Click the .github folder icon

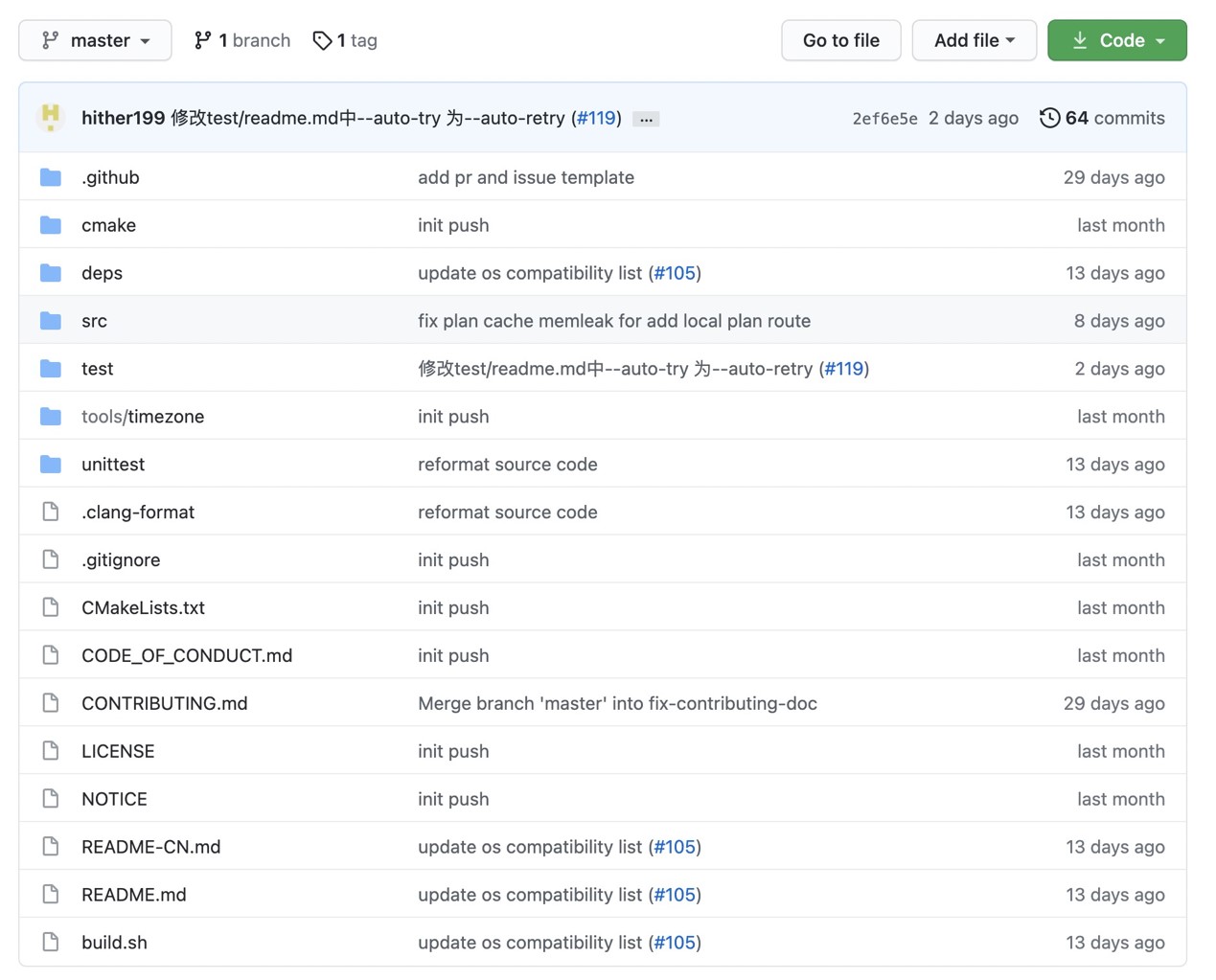pos(51,177)
